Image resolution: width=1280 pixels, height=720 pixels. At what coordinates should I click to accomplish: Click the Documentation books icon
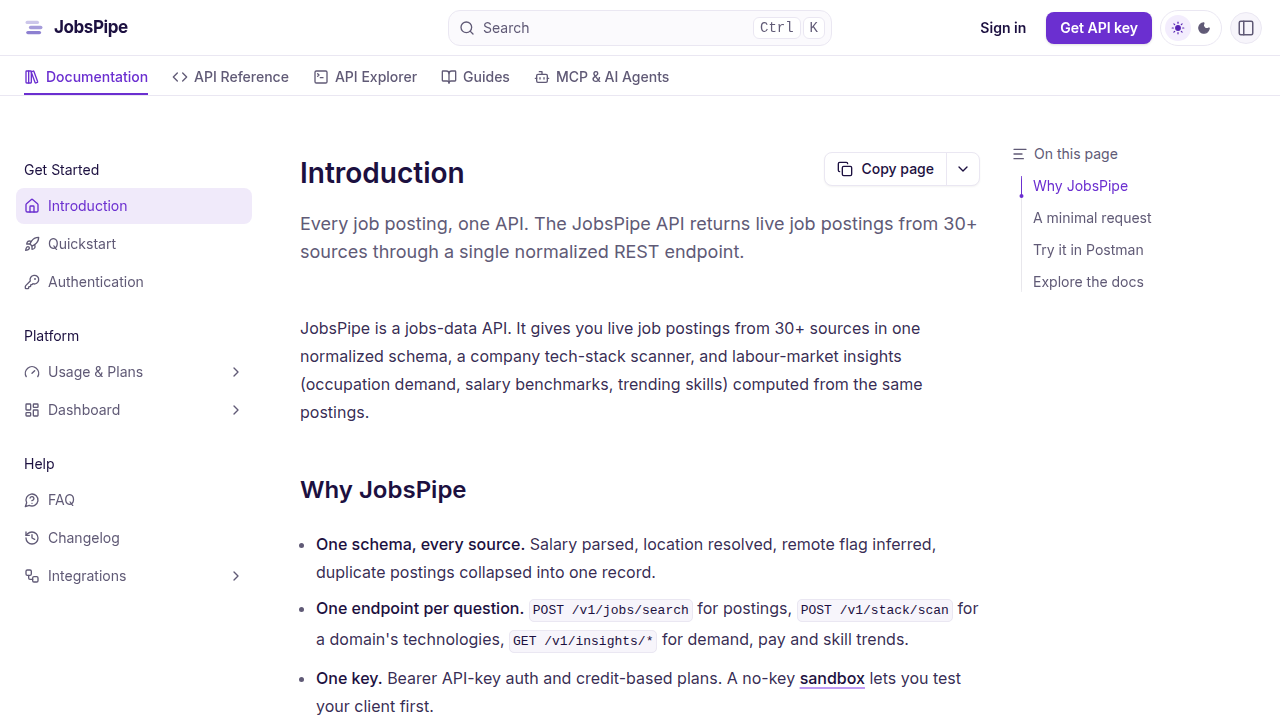coord(32,77)
